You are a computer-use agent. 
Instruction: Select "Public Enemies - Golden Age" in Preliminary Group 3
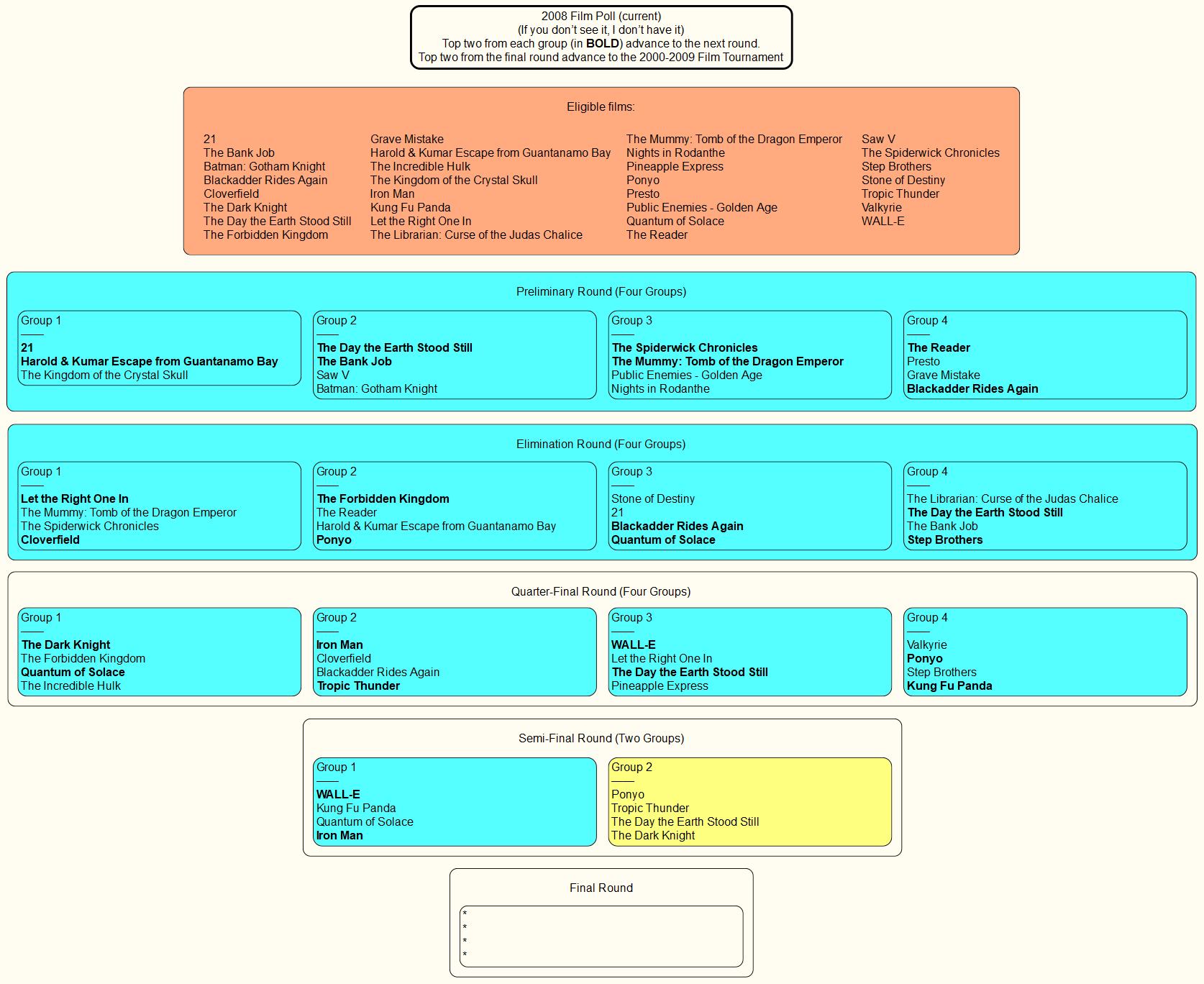(x=686, y=375)
